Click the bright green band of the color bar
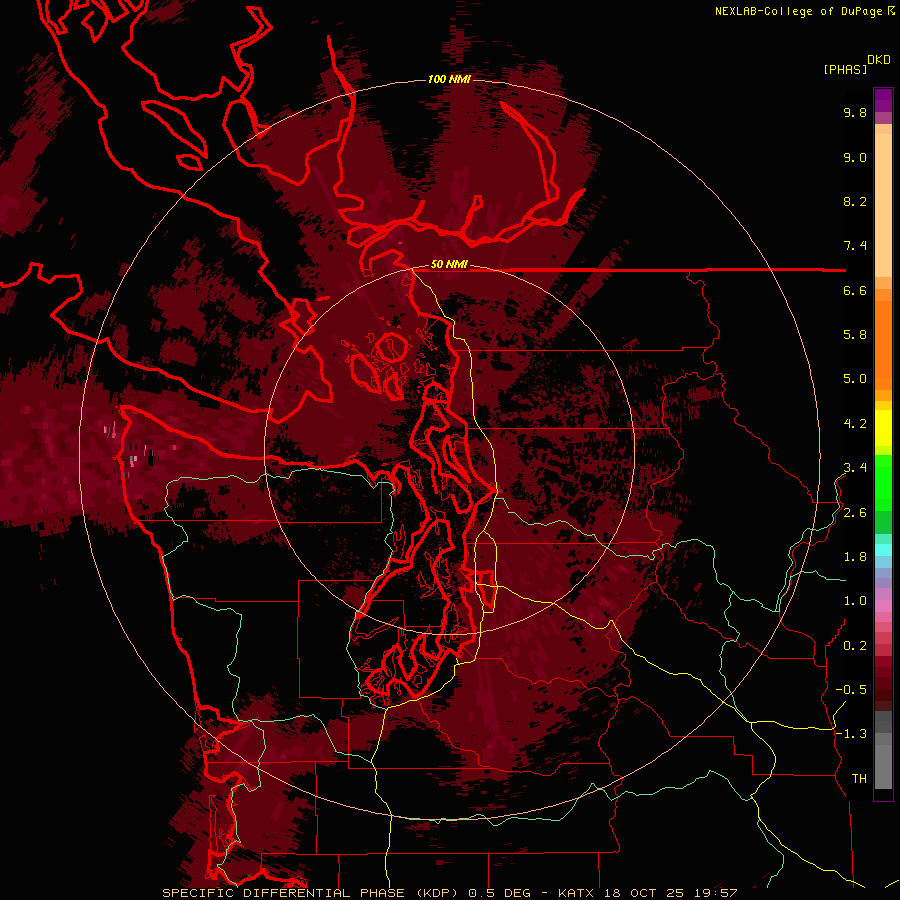This screenshot has width=900, height=900. pos(883,482)
